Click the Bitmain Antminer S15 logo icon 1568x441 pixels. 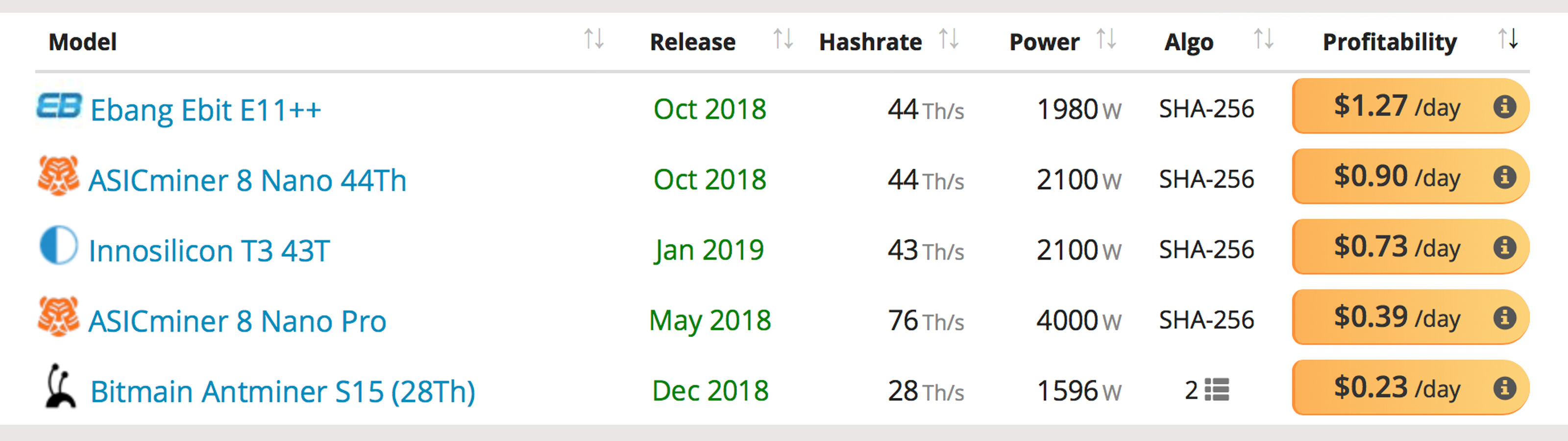[x=60, y=386]
